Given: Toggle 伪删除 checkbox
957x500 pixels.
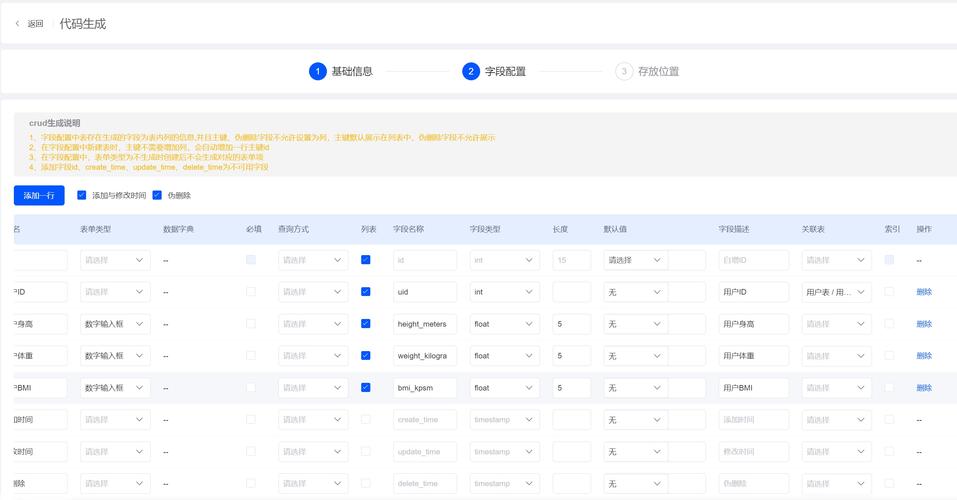Looking at the screenshot, I should tap(157, 195).
